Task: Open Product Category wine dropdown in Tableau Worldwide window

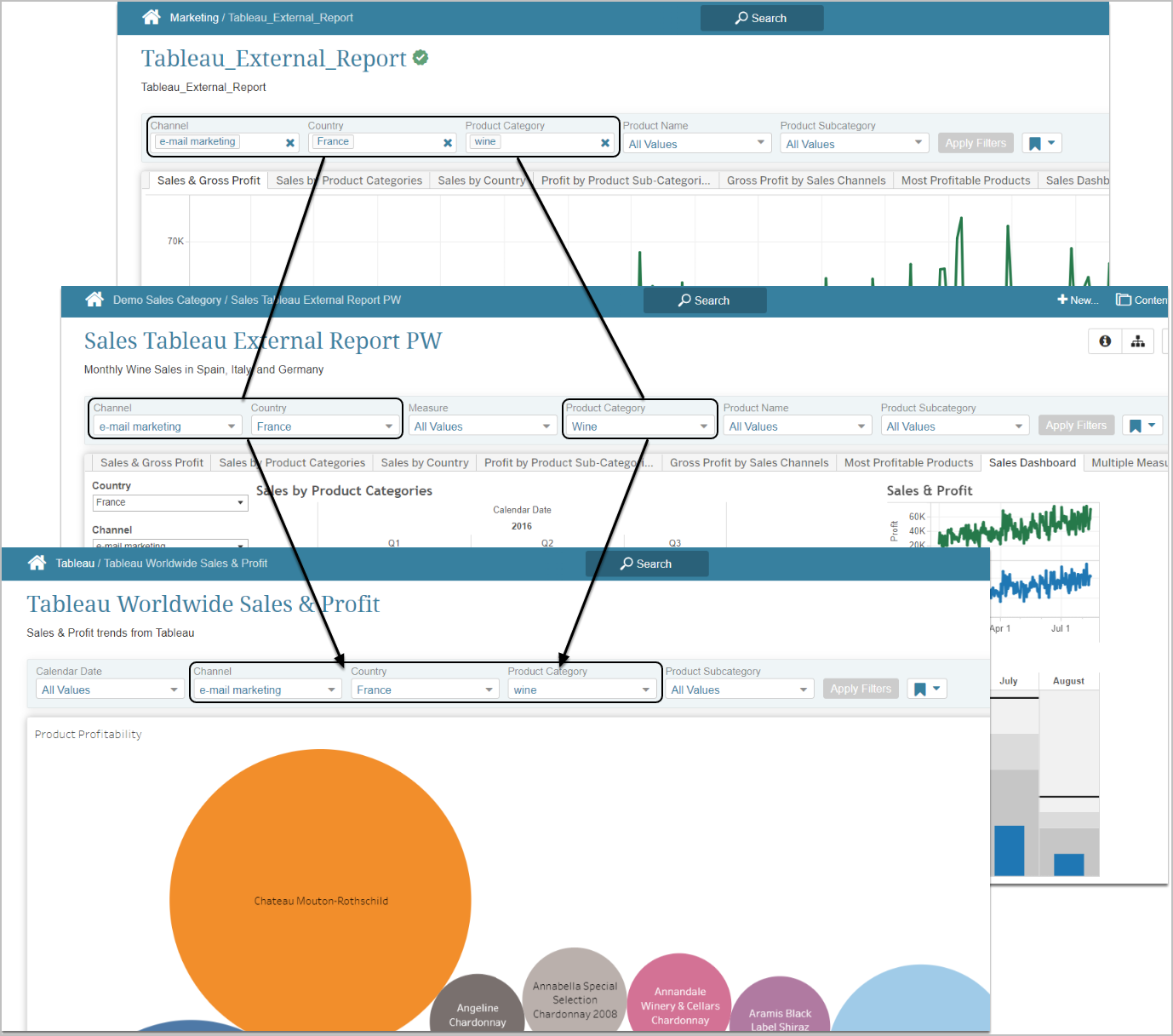Action: pyautogui.click(x=582, y=690)
